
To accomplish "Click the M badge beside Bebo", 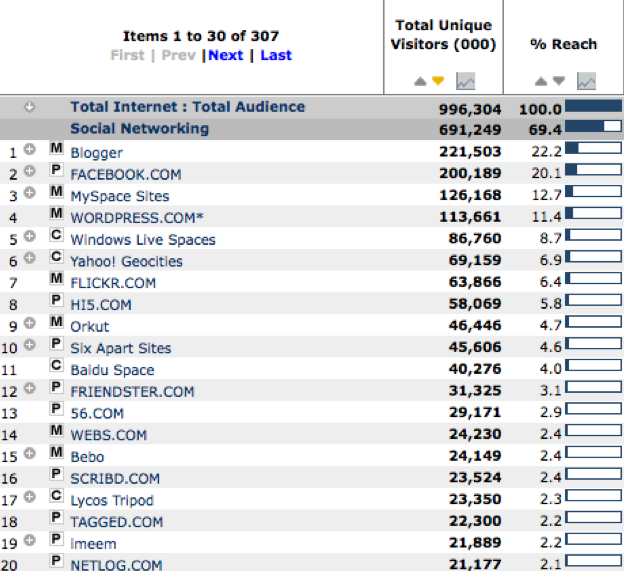I will tap(57, 452).
